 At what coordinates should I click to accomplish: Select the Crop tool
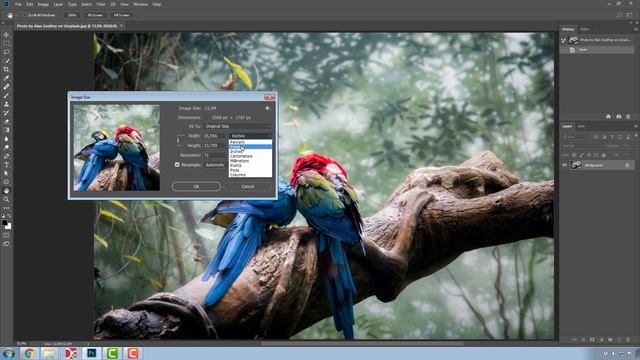(6, 69)
